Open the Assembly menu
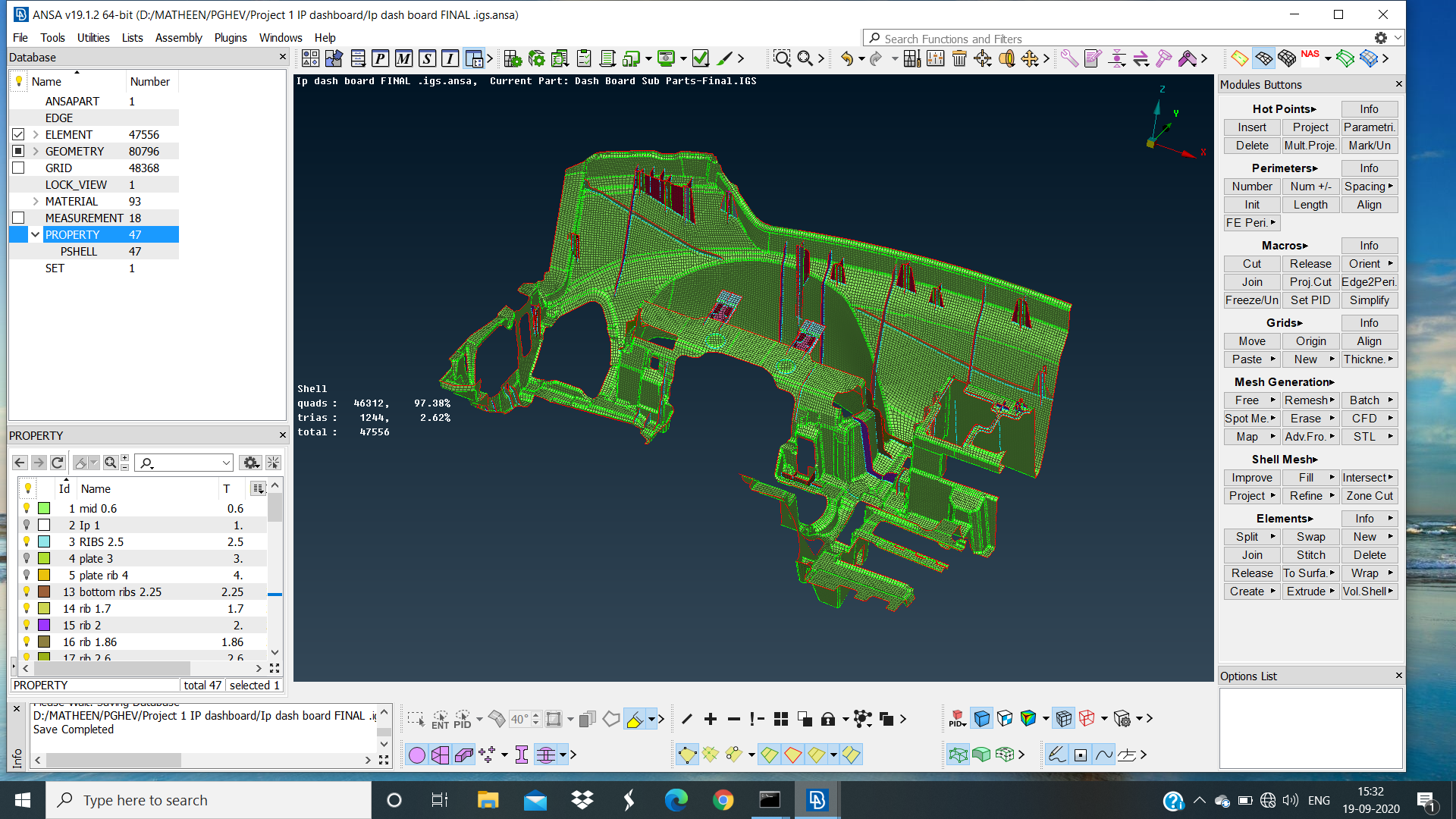The height and width of the screenshot is (819, 1456). coord(179,37)
